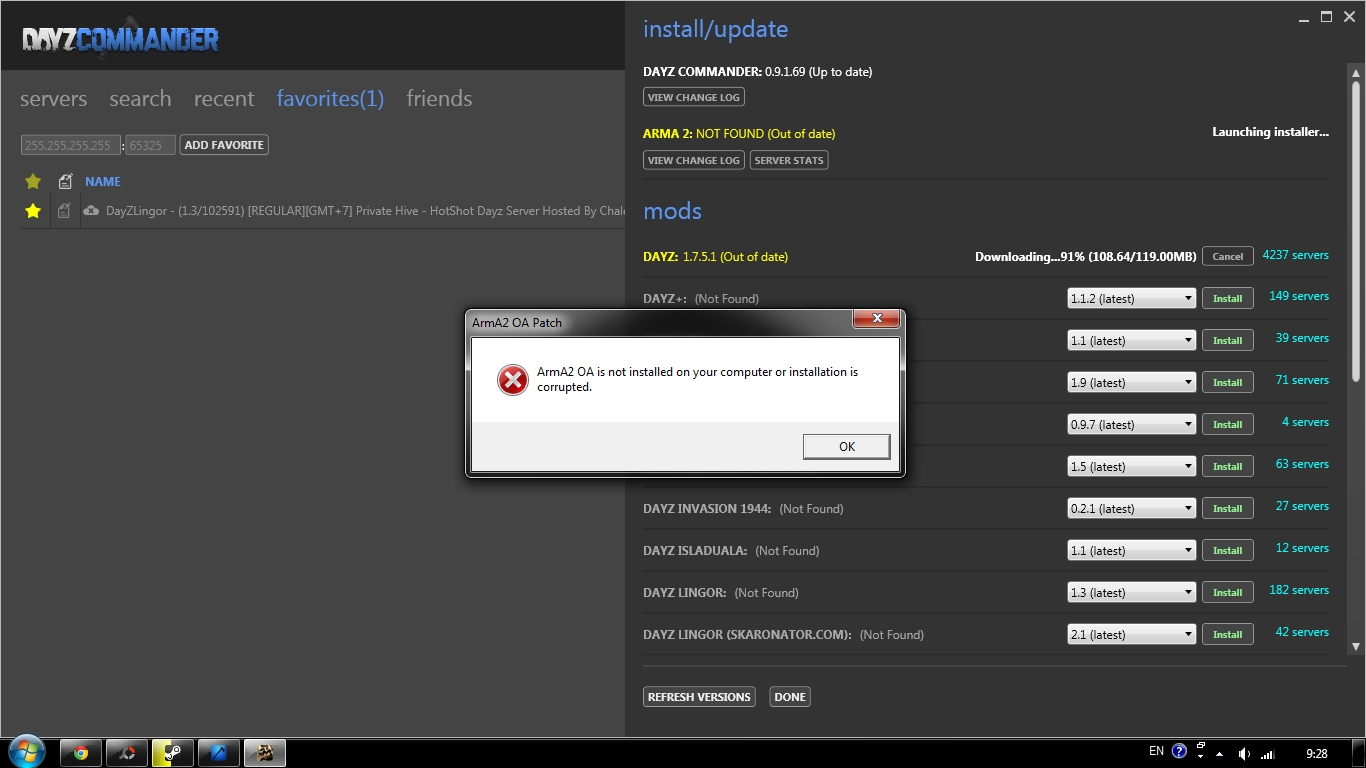Image resolution: width=1366 pixels, height=768 pixels.
Task: Click the mods list scrollbar down arrow
Action: pos(1356,647)
